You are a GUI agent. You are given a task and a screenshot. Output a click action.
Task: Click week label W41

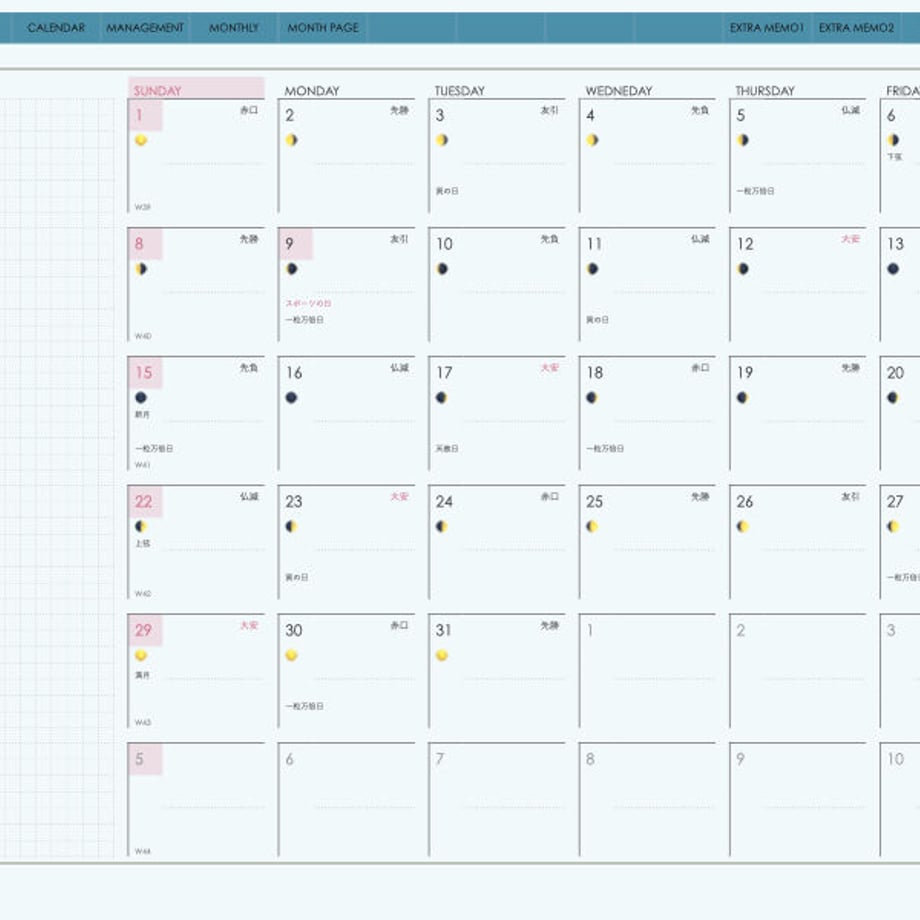click(x=143, y=465)
